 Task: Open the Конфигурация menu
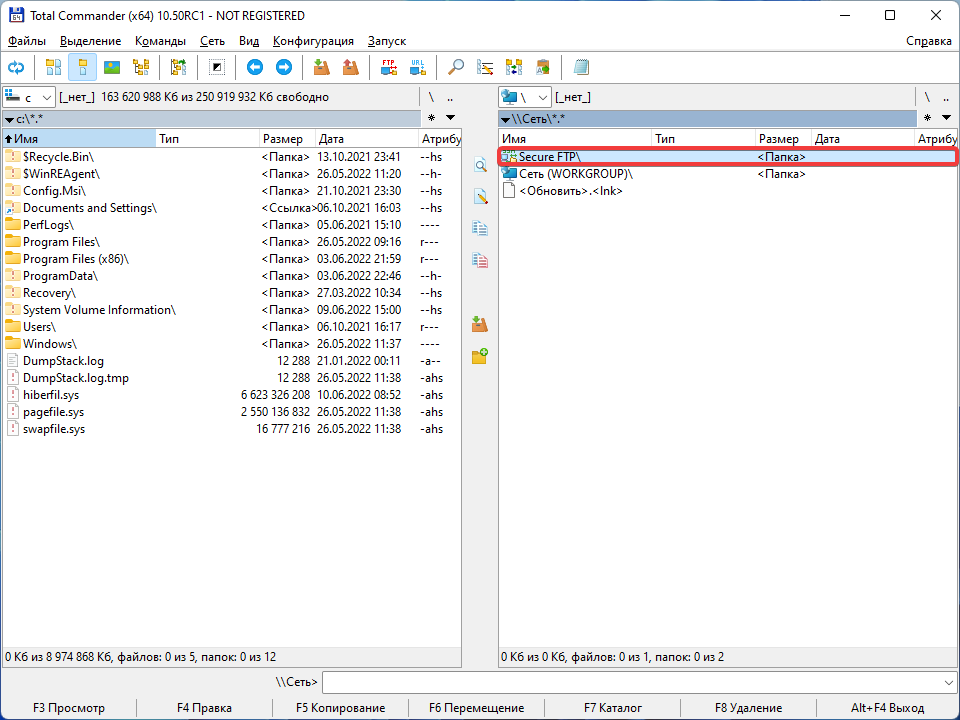tap(313, 41)
